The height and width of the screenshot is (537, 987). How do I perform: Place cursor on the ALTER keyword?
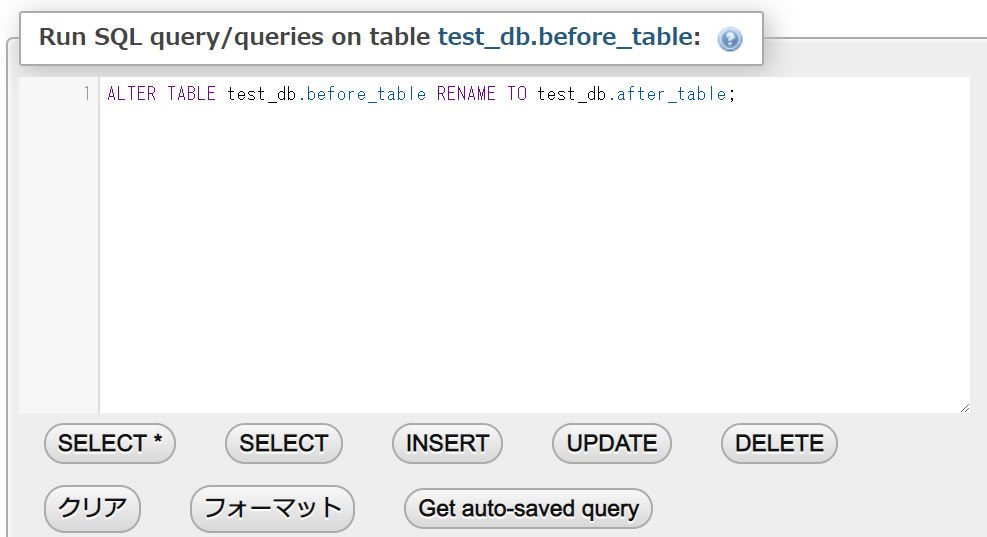point(131,95)
